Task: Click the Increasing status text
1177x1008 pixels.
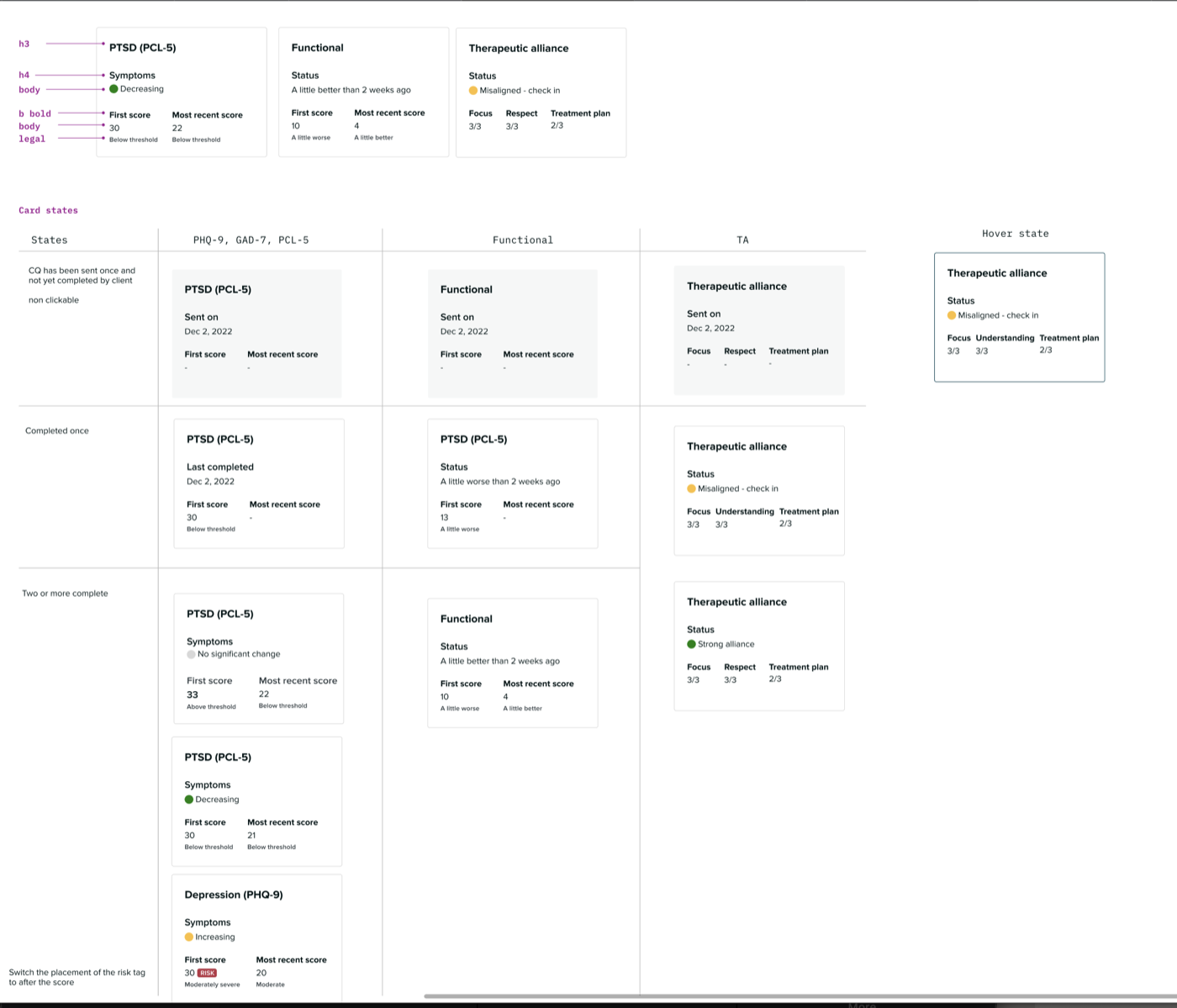Action: tap(215, 937)
